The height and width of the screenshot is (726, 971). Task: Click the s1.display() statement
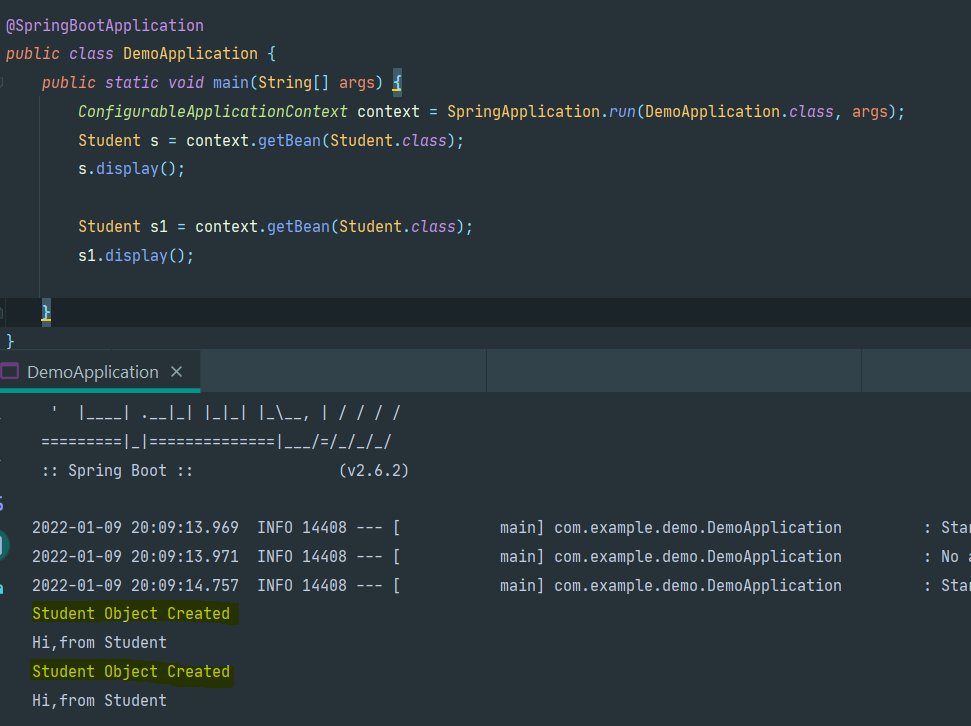coord(136,256)
